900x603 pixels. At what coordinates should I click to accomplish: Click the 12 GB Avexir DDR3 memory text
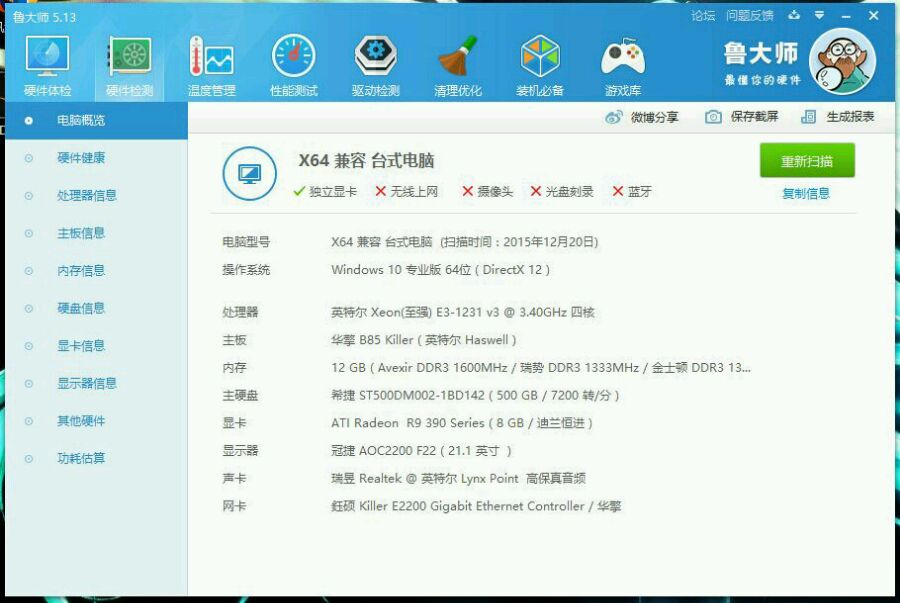pos(541,368)
